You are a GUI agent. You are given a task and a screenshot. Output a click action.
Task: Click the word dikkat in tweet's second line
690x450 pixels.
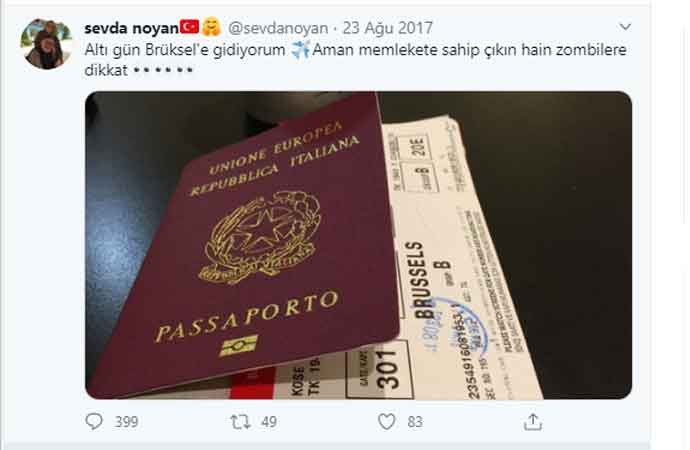coord(106,70)
